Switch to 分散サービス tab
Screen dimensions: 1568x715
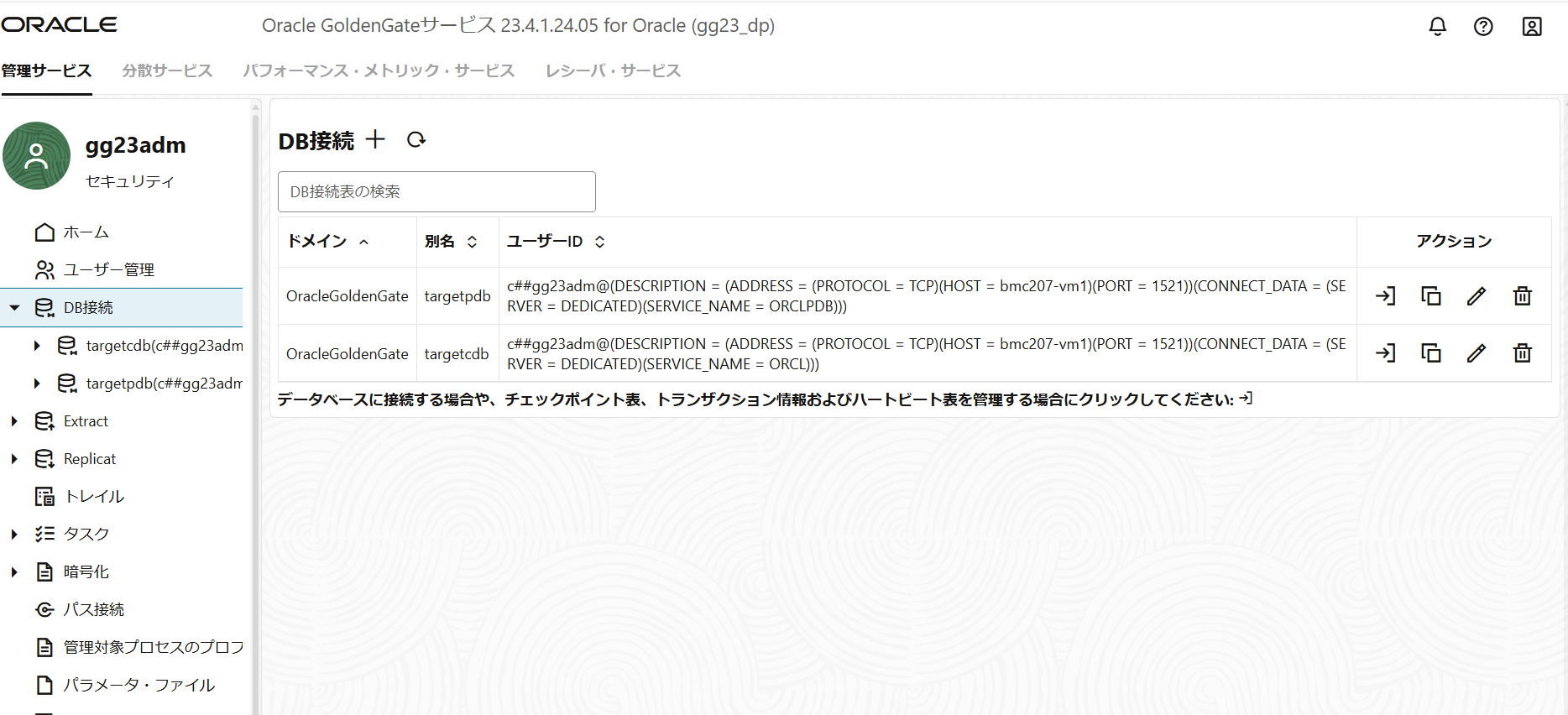[x=167, y=70]
